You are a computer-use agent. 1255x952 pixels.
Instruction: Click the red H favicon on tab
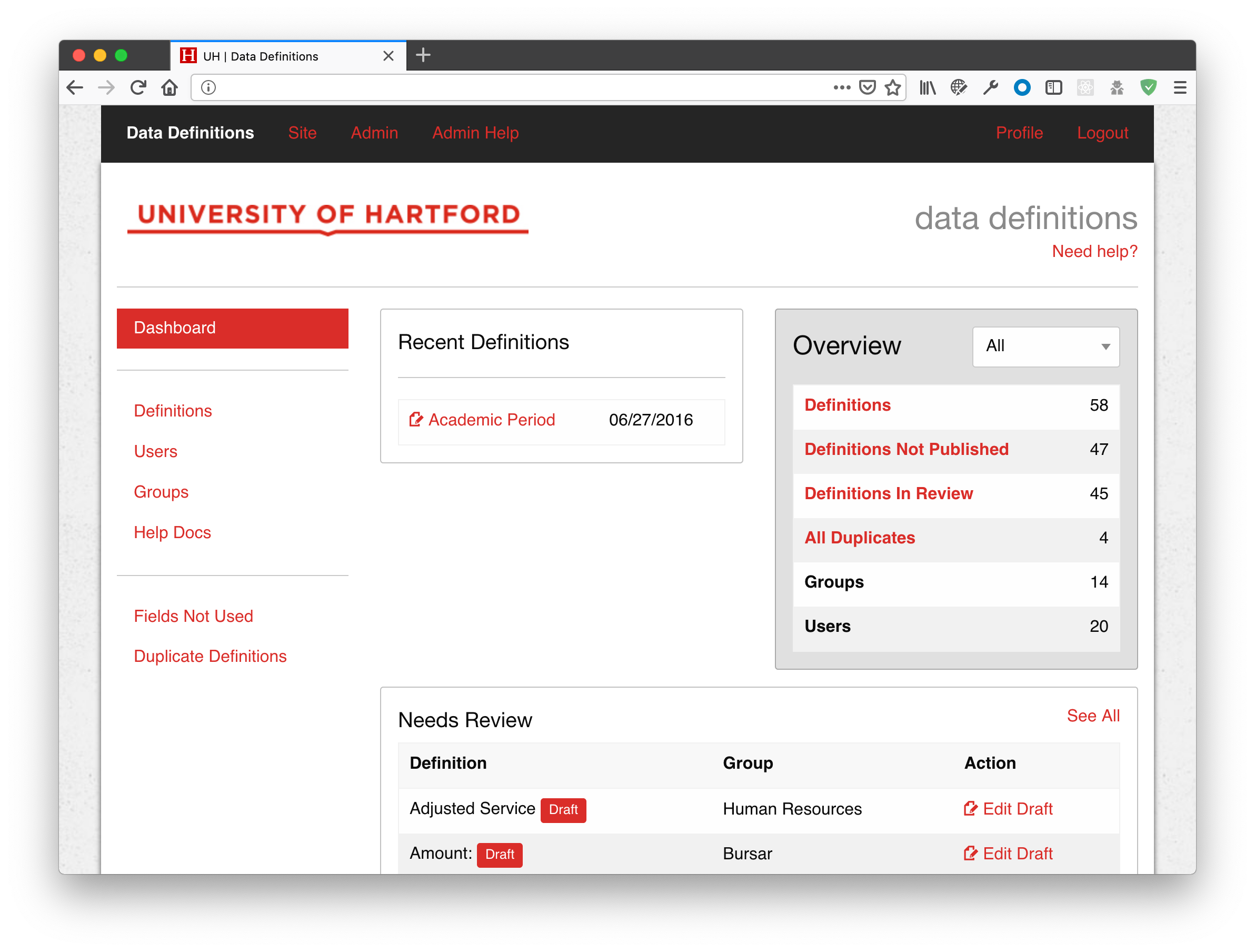pos(188,56)
